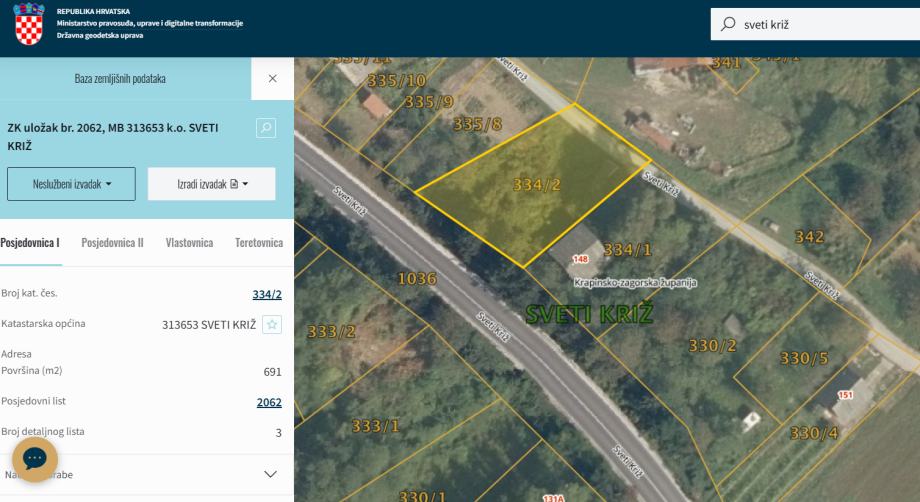Switch to the Vlastovnica tab
Viewport: 920px width, 502px height.
coord(189,243)
